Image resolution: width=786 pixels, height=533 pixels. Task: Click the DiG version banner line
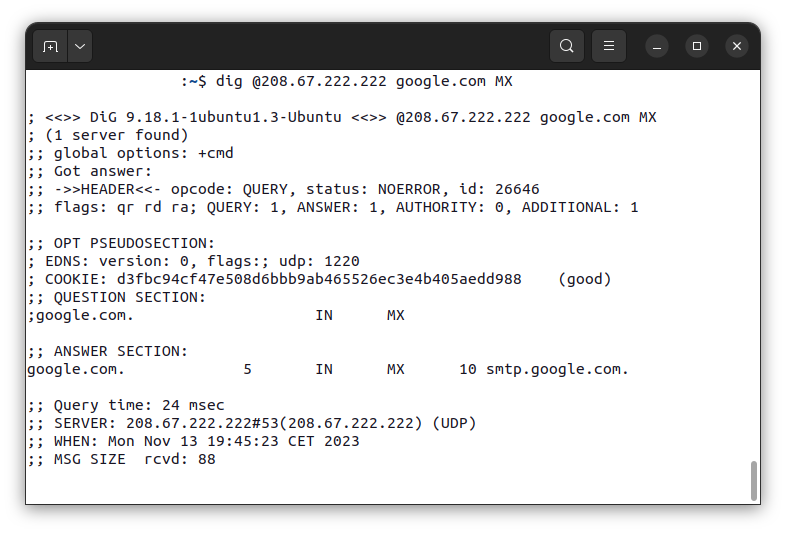click(342, 117)
